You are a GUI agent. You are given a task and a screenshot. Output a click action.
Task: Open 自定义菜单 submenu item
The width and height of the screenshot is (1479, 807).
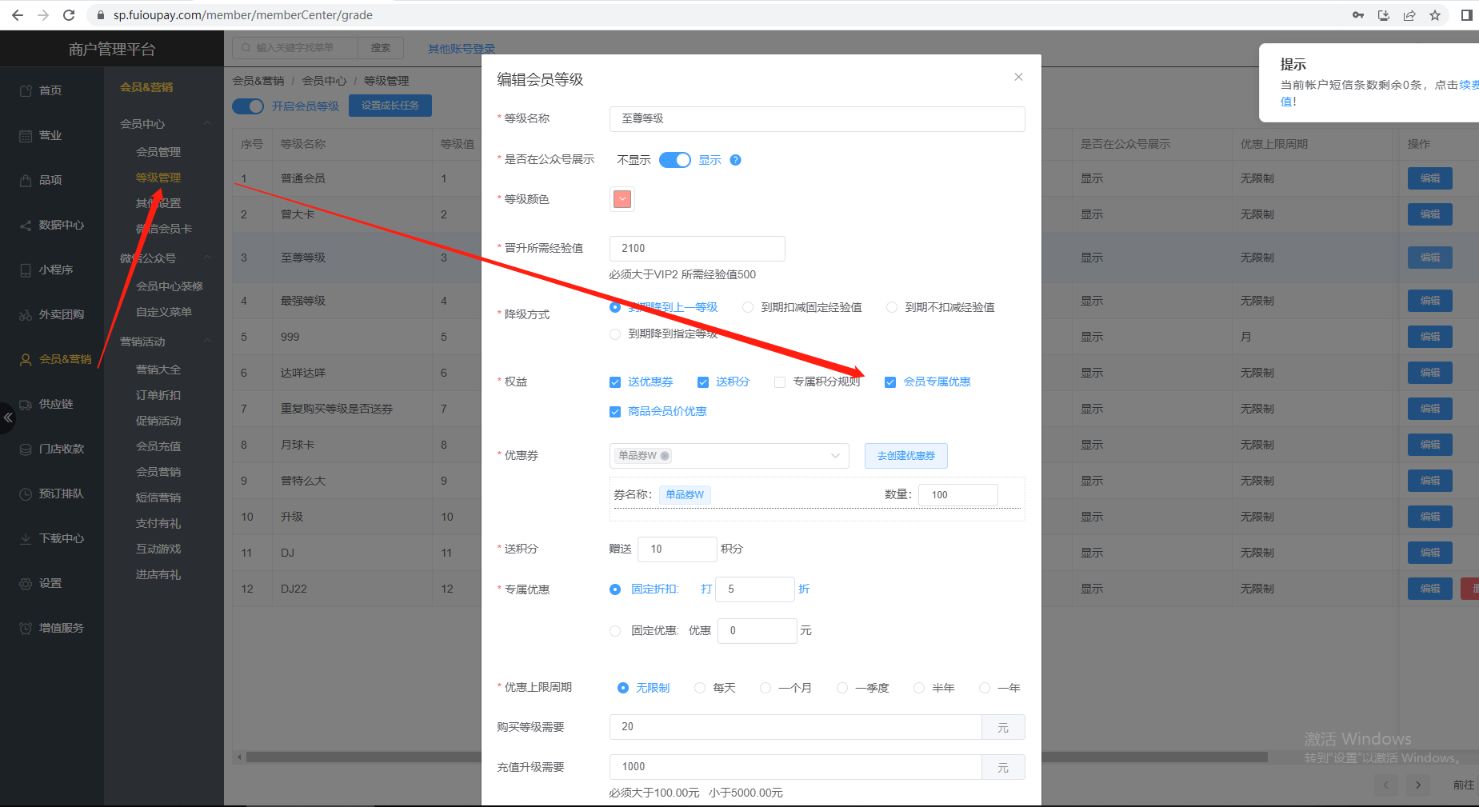(164, 312)
